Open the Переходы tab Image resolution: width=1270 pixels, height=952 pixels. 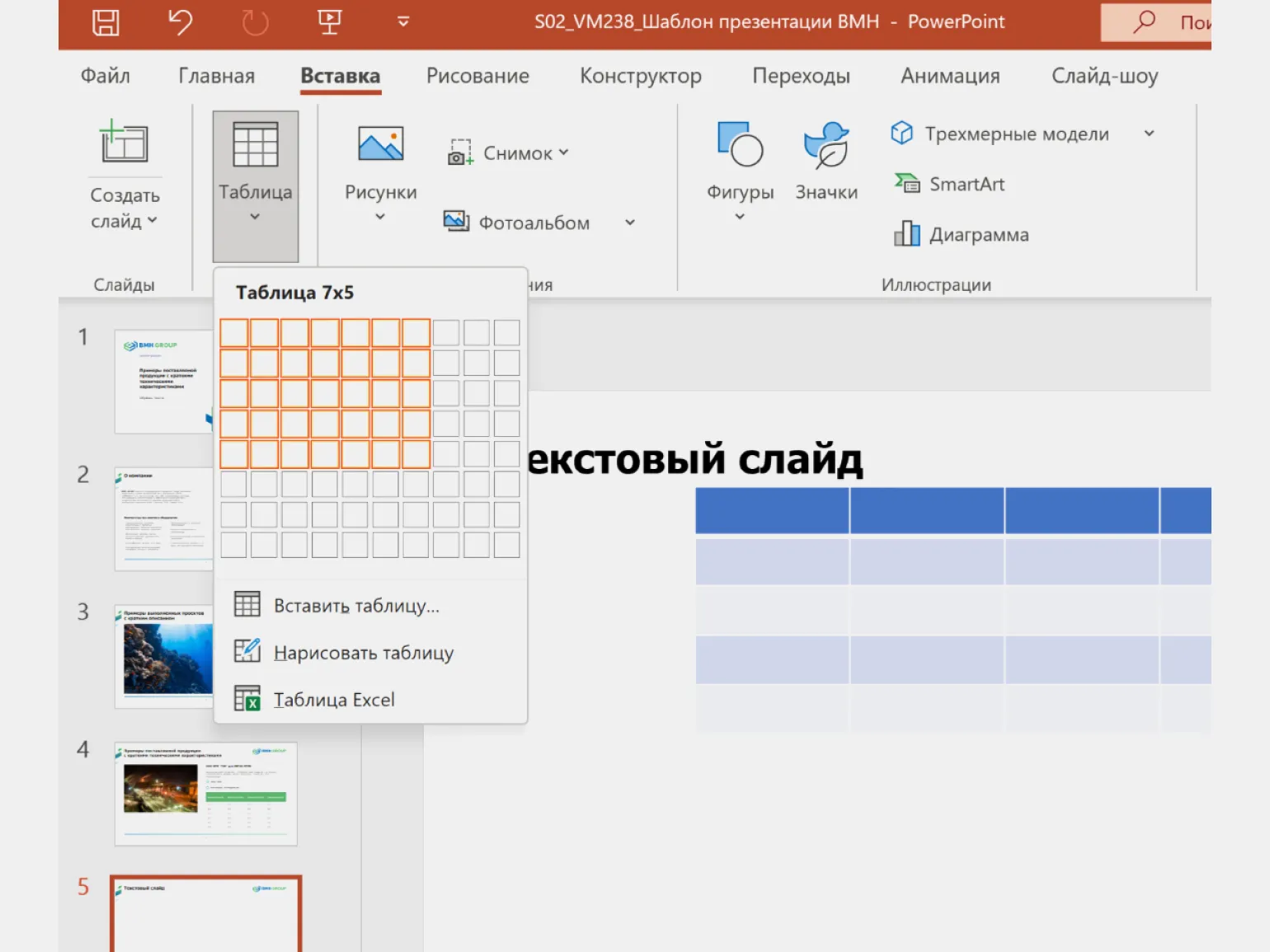pyautogui.click(x=801, y=76)
